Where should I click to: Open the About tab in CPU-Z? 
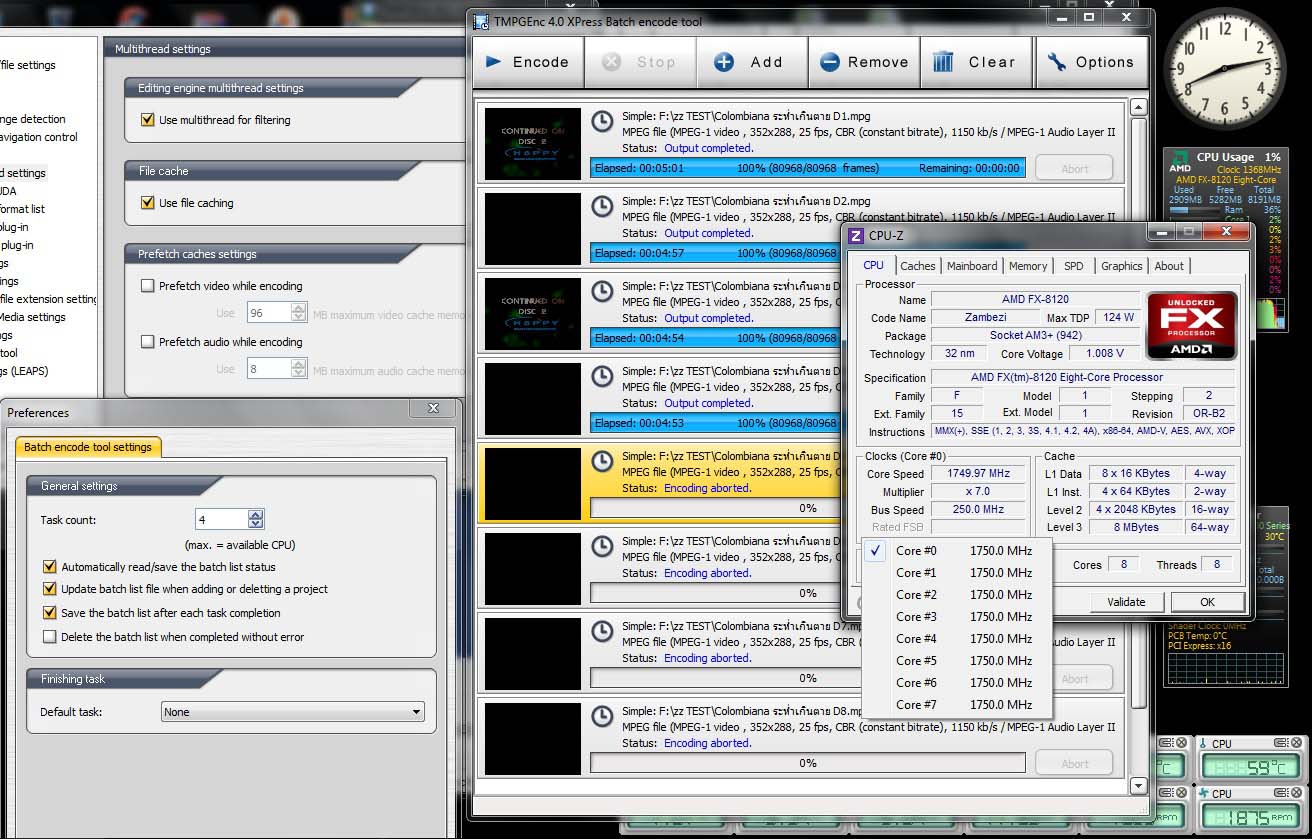1169,266
